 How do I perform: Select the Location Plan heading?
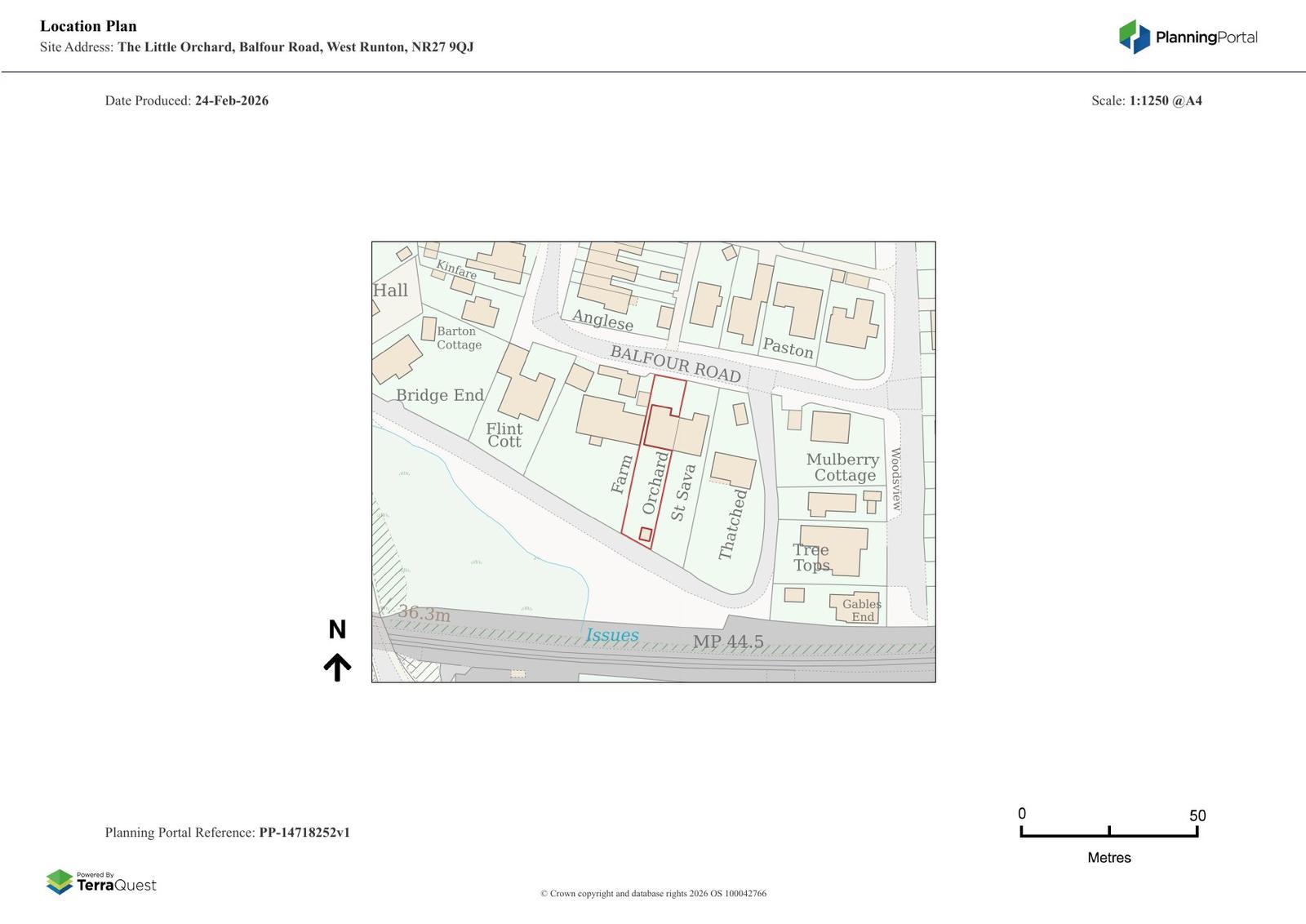(x=88, y=26)
